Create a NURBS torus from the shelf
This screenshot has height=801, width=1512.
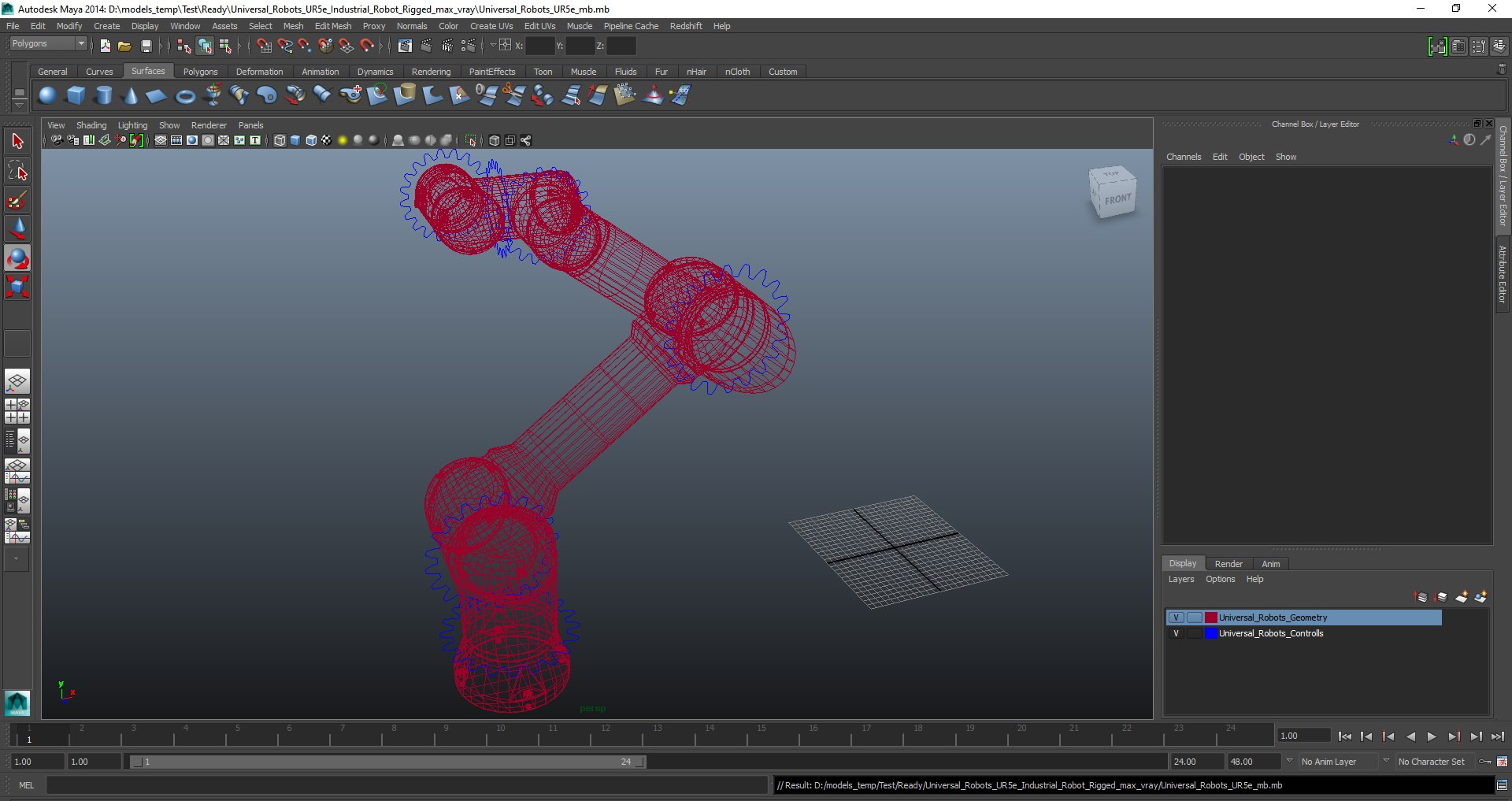185,95
